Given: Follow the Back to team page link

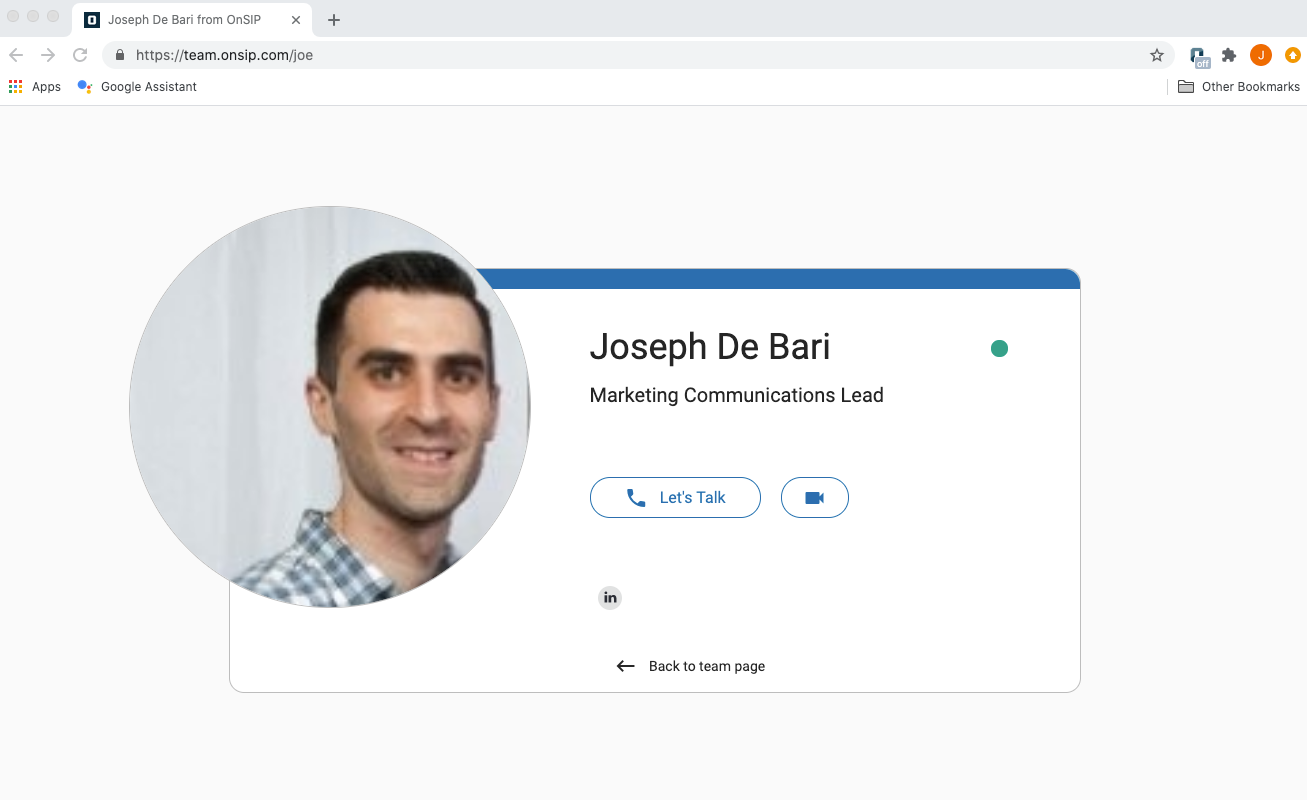Looking at the screenshot, I should [690, 665].
